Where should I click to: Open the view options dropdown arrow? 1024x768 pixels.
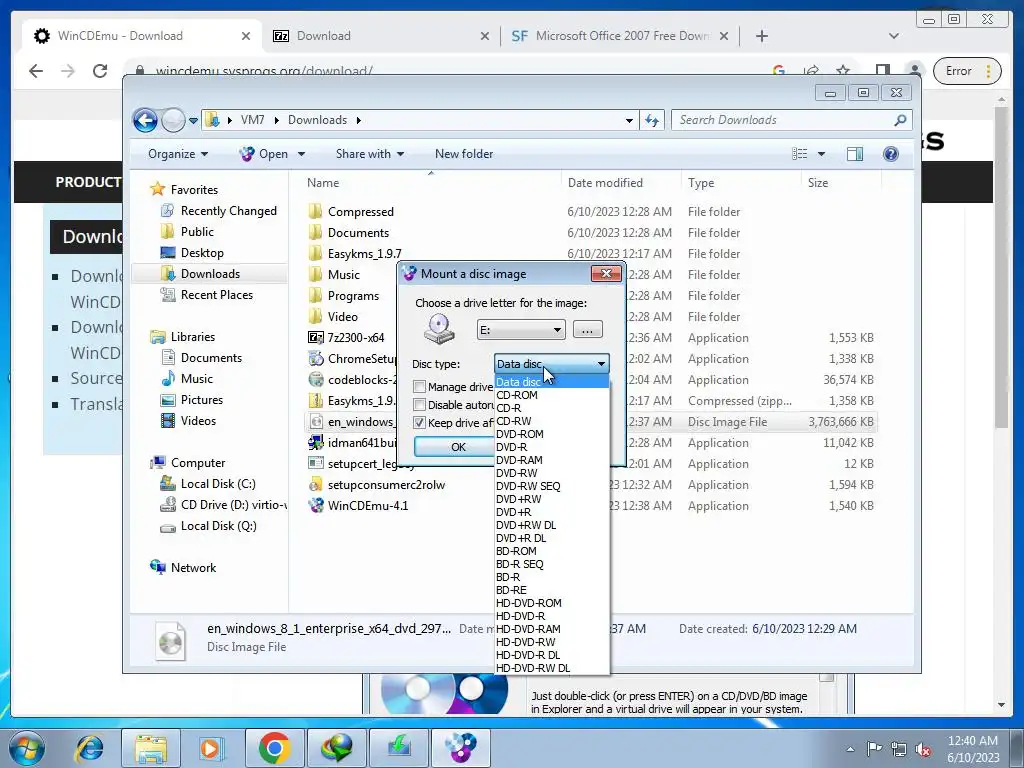click(x=822, y=154)
